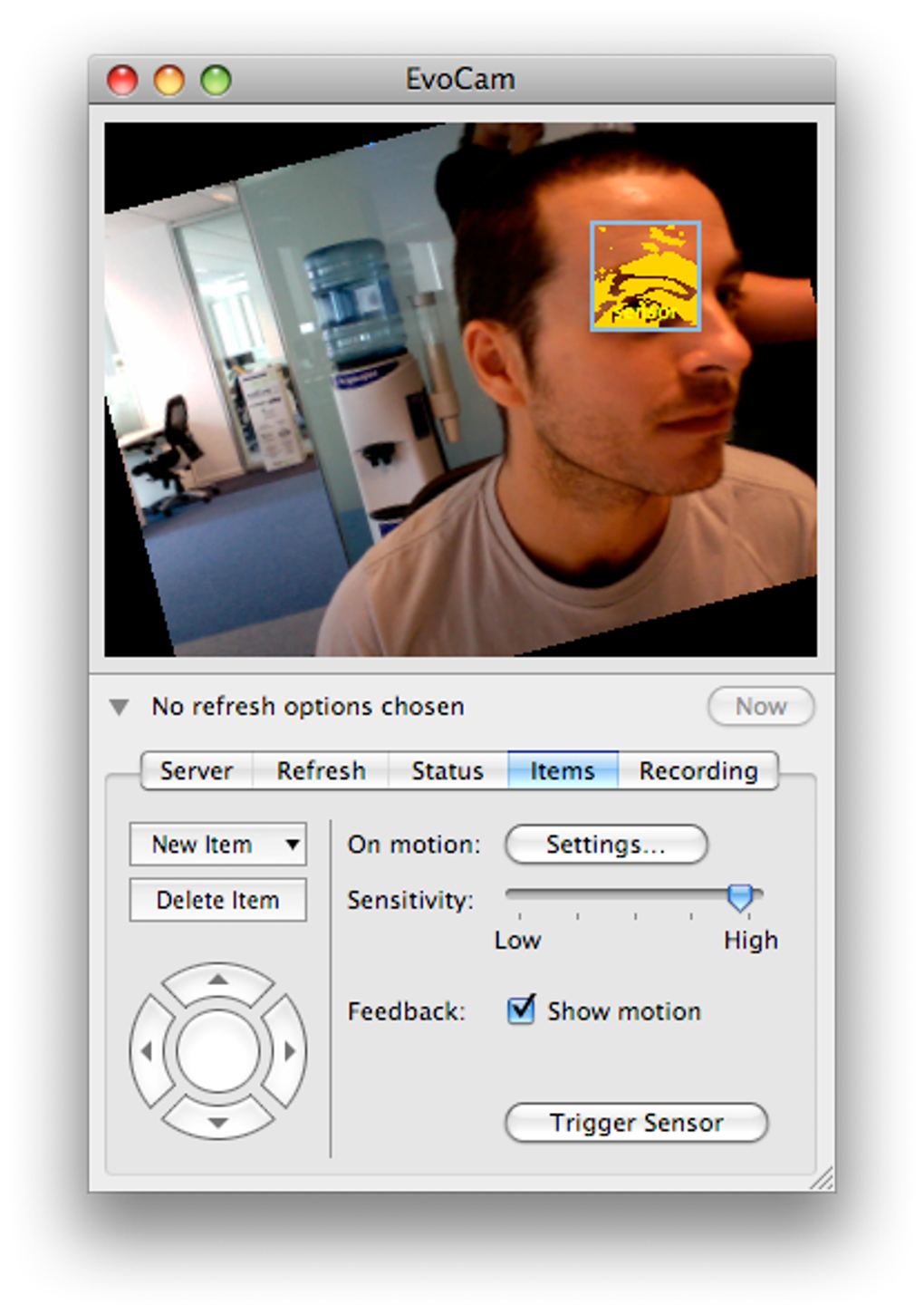Image resolution: width=924 pixels, height=1314 pixels.
Task: Select the yellow motion sensor box on video
Action: (645, 275)
